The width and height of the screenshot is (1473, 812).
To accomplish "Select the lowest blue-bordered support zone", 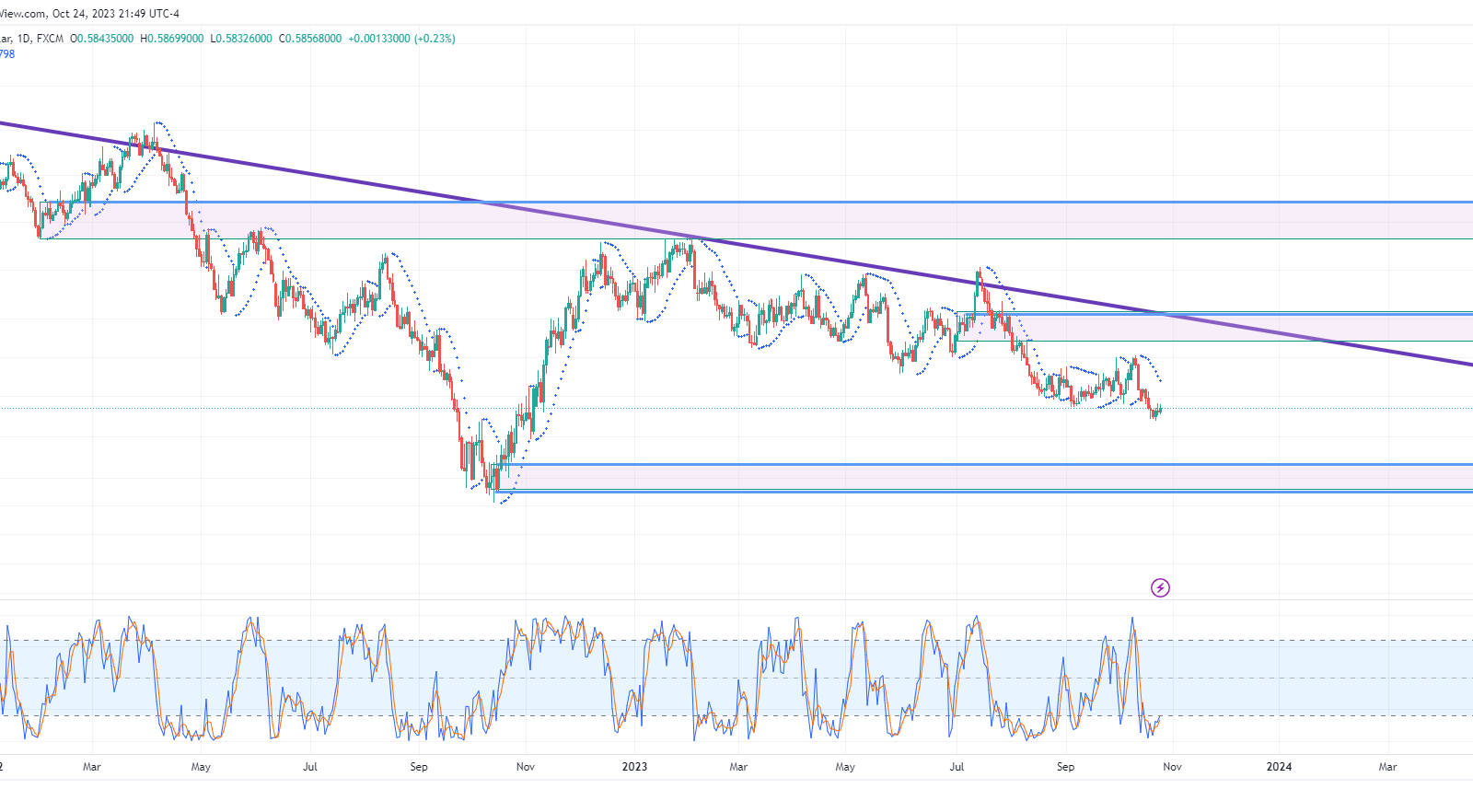I will point(982,478).
